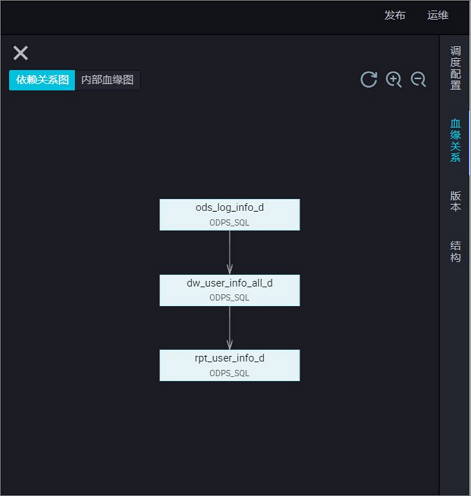The height and width of the screenshot is (496, 471).
Task: Open 运维 from the top bar
Action: [x=438, y=15]
